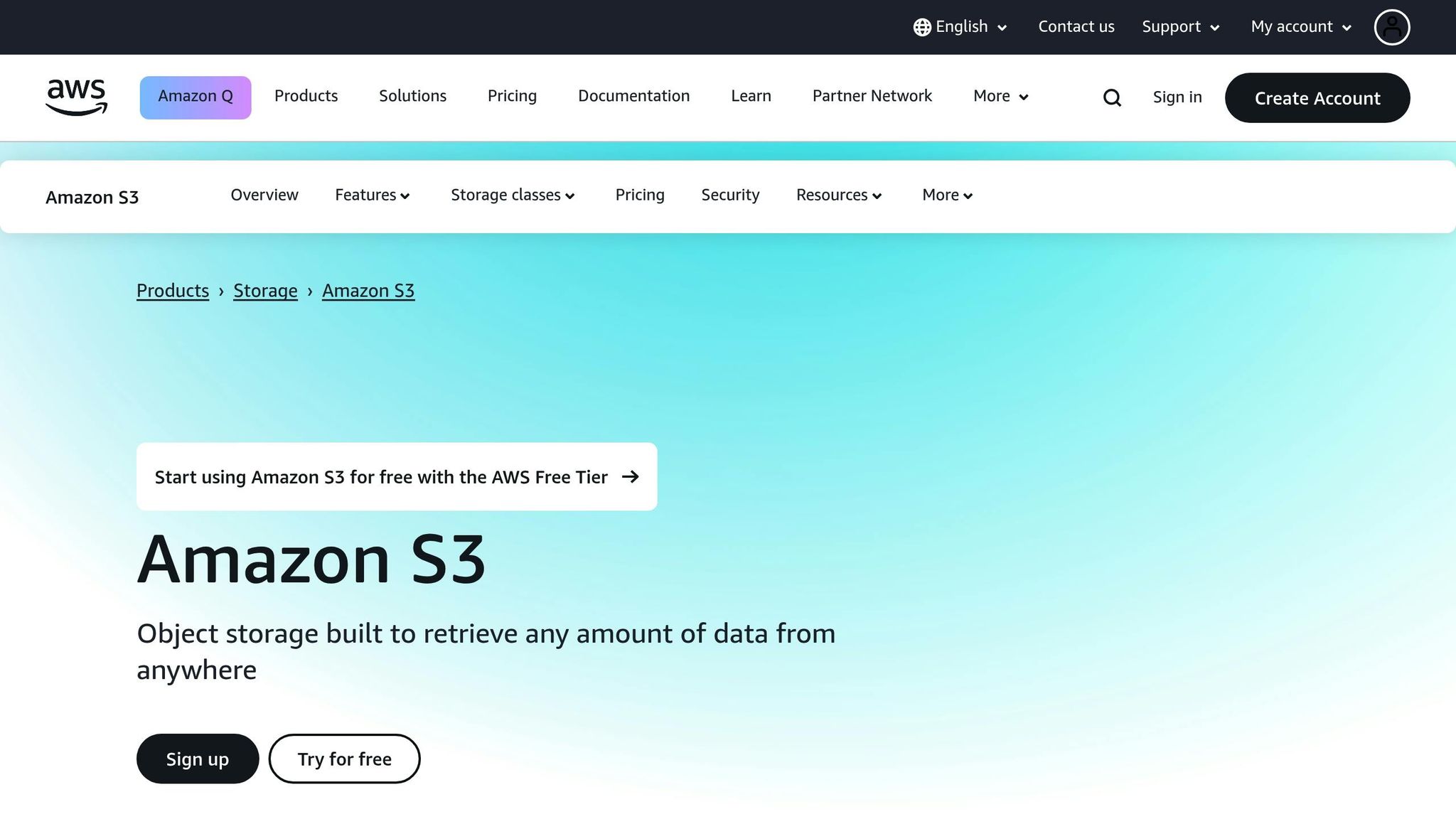The width and height of the screenshot is (1456, 819).
Task: Click the Object storage tagline text
Action: (x=486, y=651)
